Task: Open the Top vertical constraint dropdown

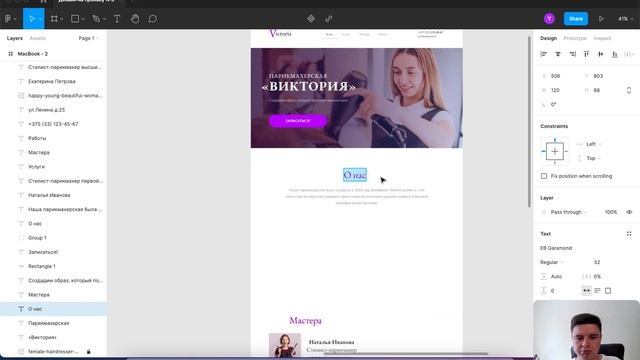Action: [593, 158]
